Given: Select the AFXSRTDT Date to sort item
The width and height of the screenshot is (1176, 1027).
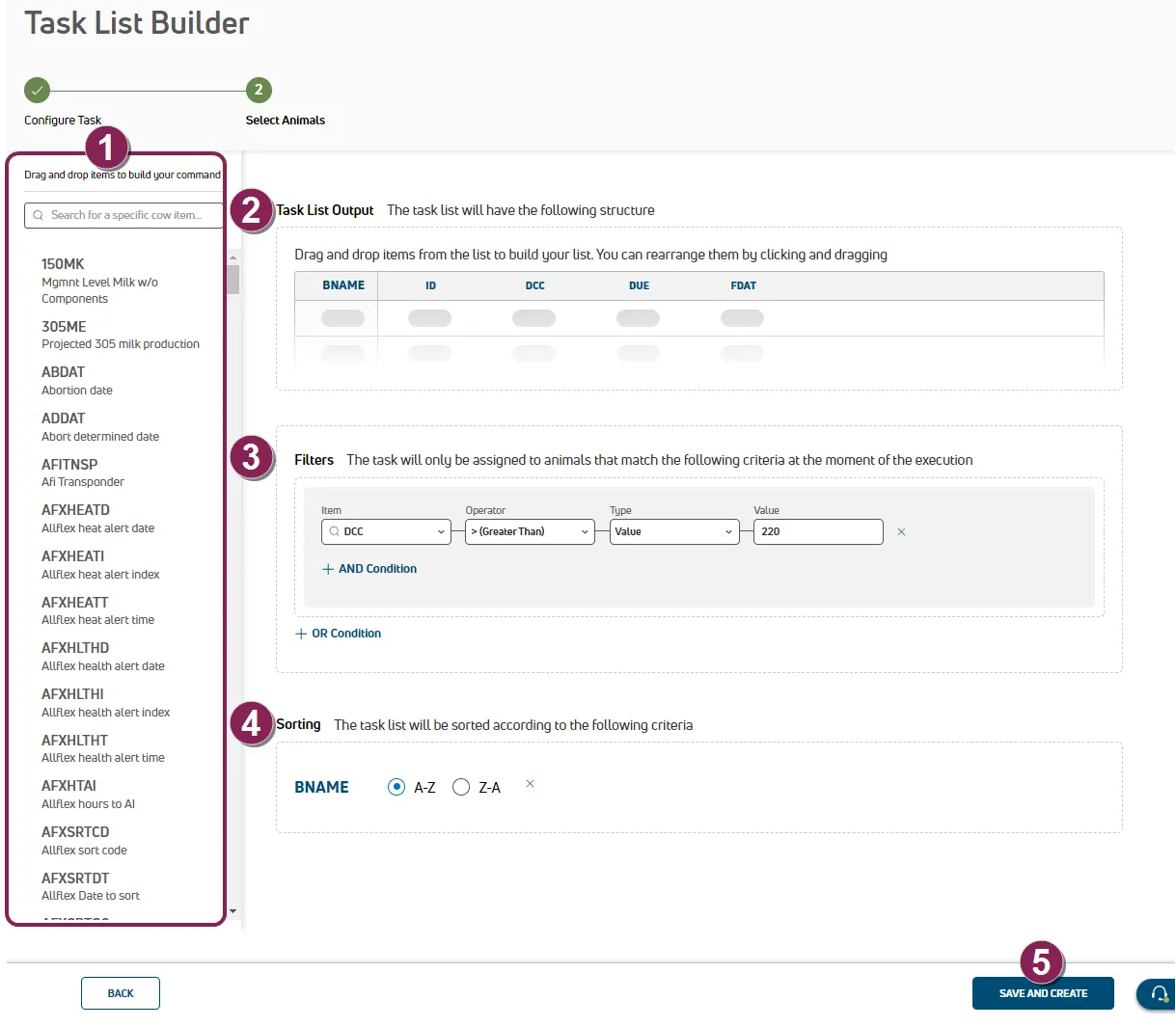Looking at the screenshot, I should pos(91,886).
